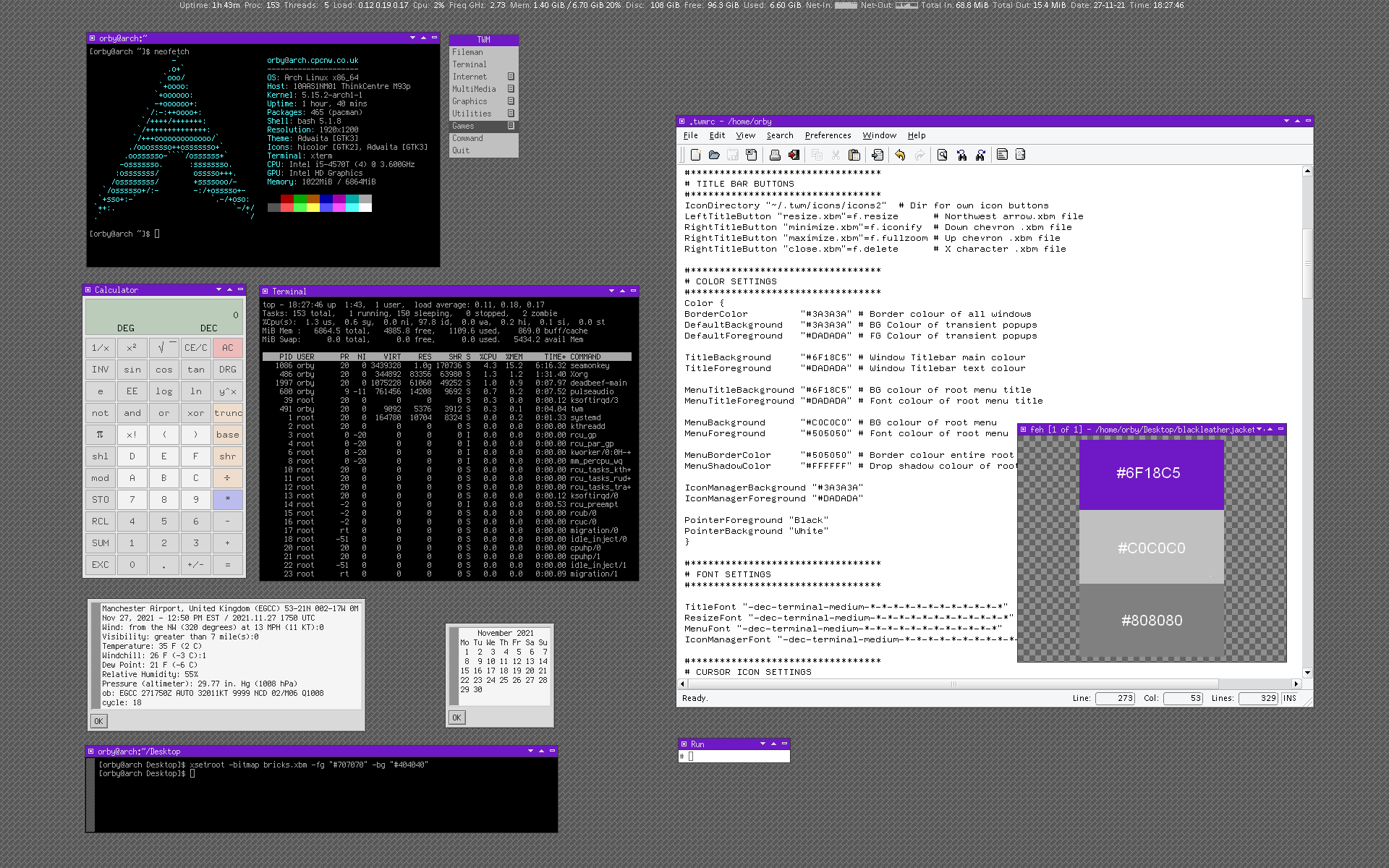The width and height of the screenshot is (1389, 868).
Task: Click the multiply (*) button on calculator
Action: coord(228,500)
